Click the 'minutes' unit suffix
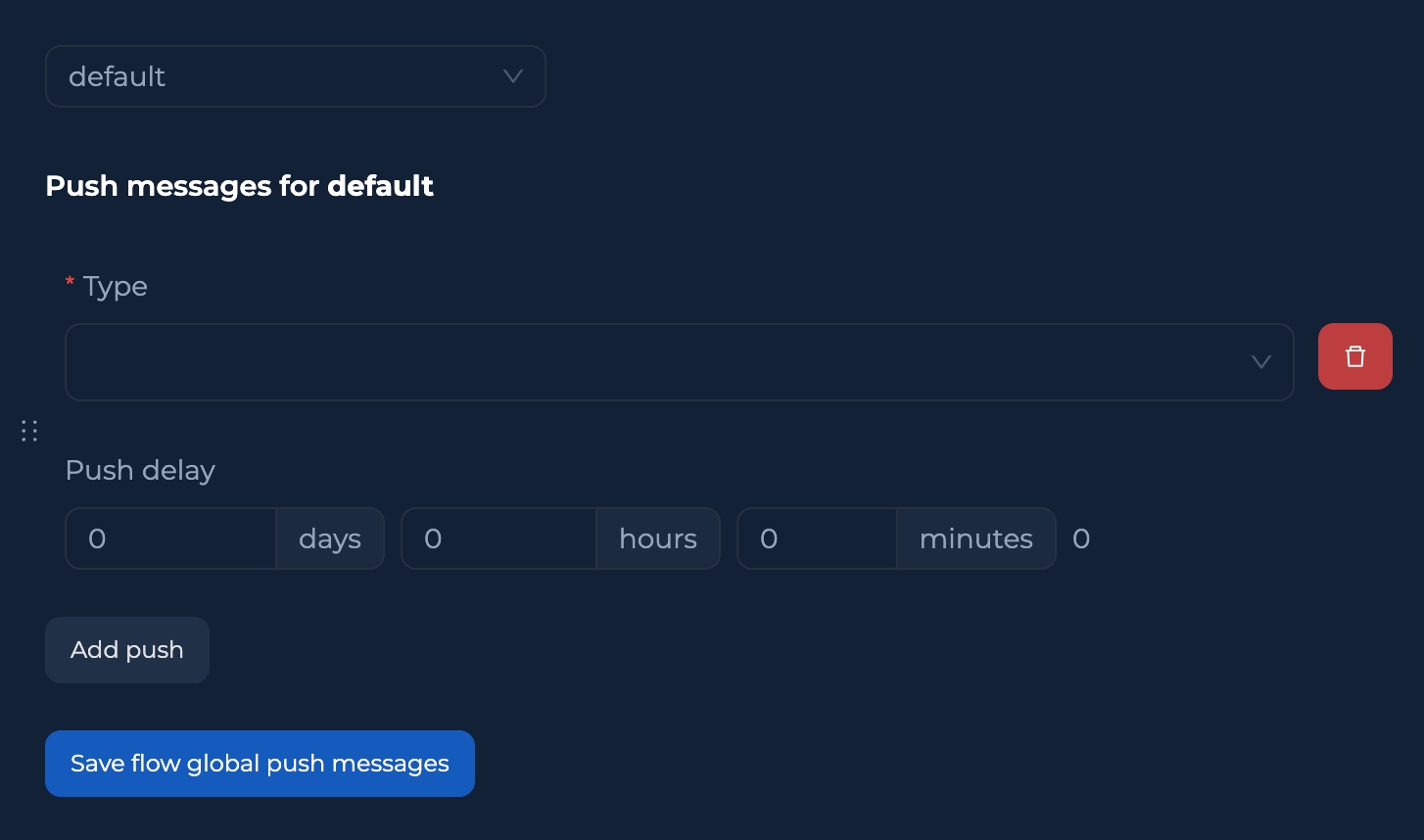 click(x=975, y=538)
